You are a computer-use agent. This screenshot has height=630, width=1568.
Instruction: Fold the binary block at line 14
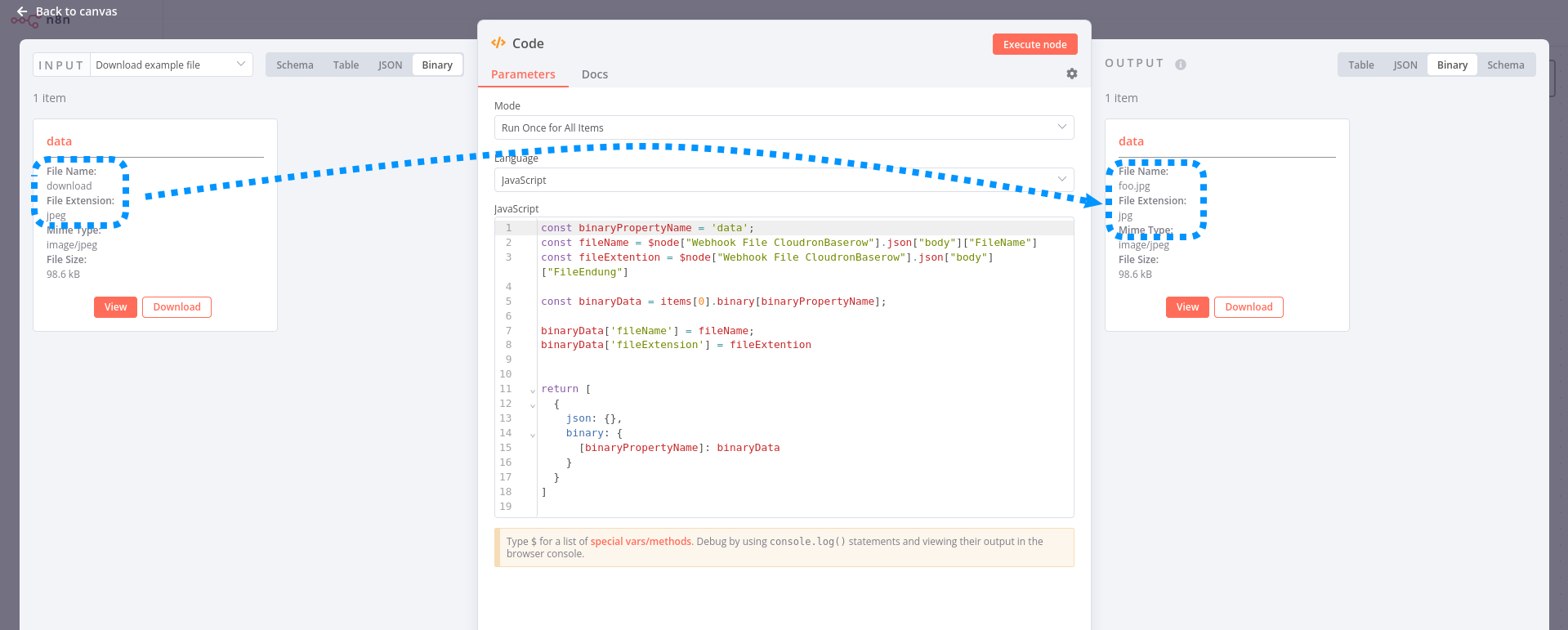(533, 435)
